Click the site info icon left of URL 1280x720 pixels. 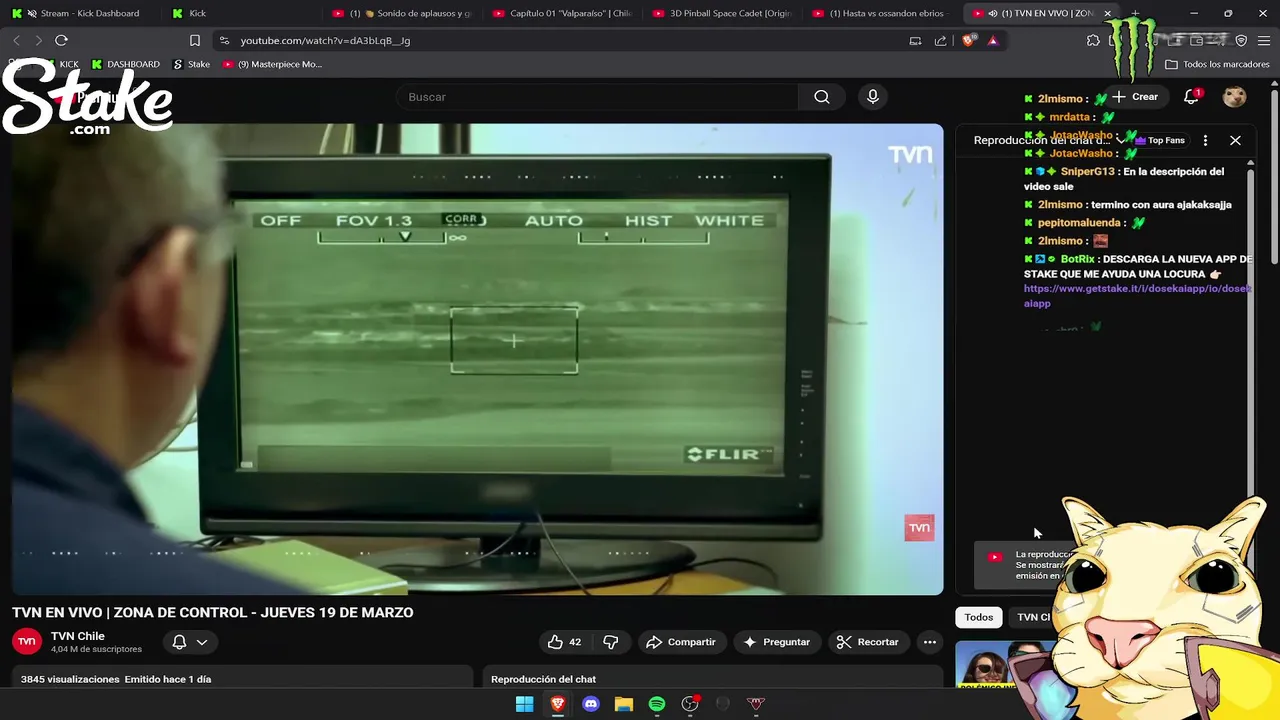tap(224, 40)
